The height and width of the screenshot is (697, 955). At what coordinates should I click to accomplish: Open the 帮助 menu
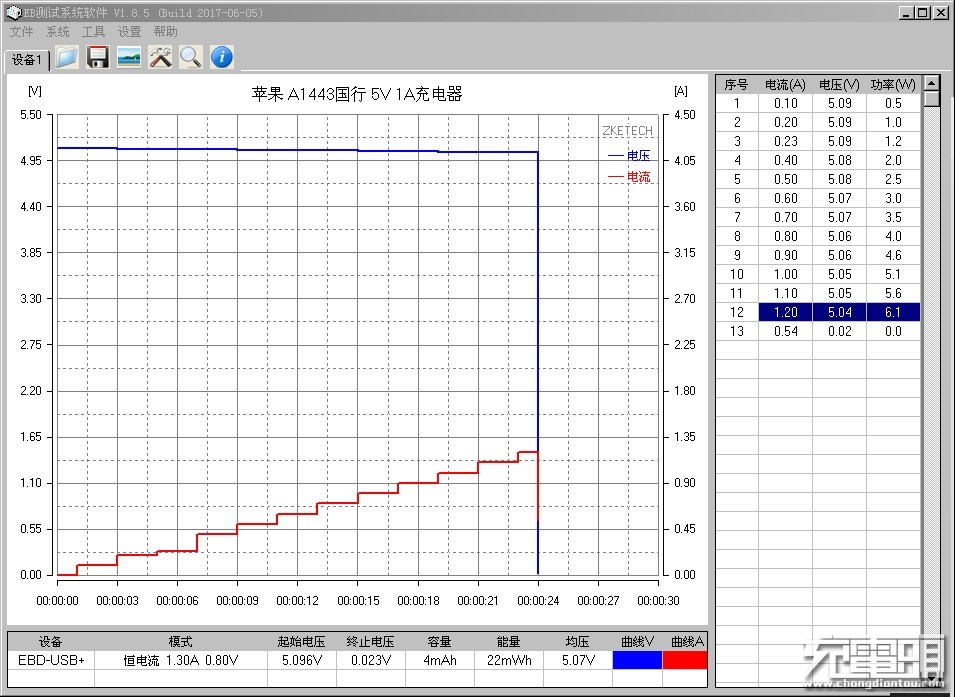[165, 32]
